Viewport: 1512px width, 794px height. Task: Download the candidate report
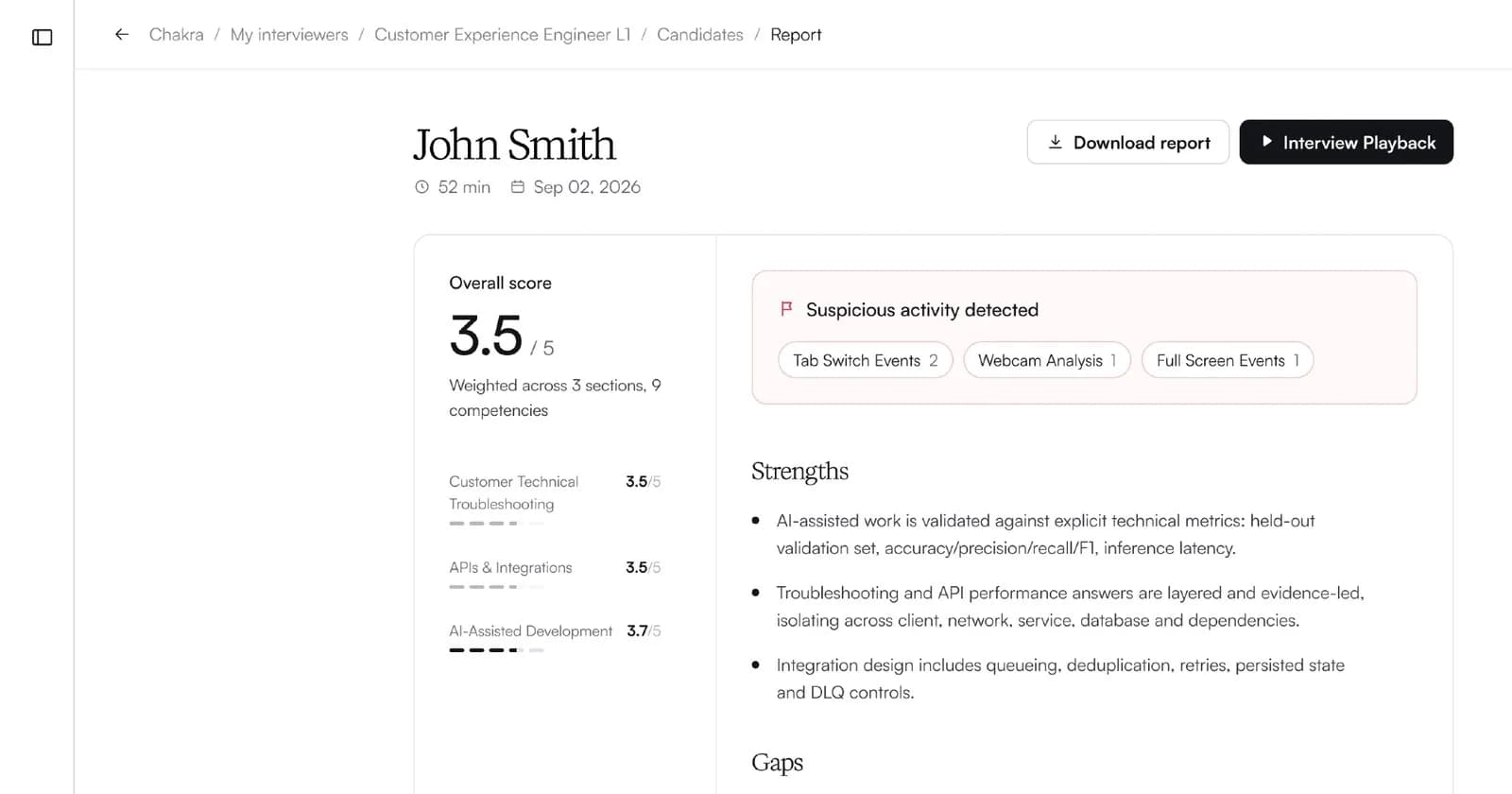click(1128, 143)
